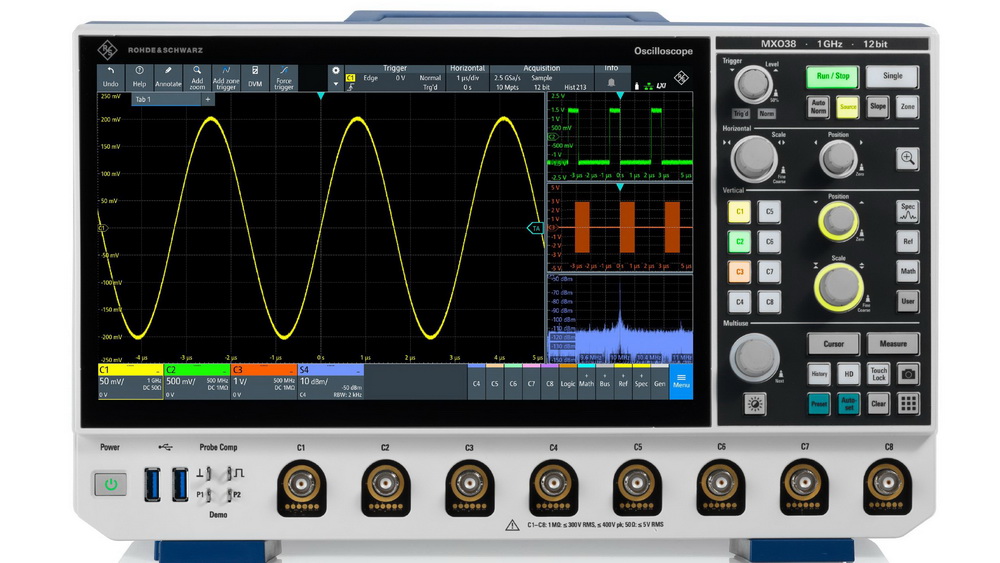Toggle channel C1 with yellow button
Viewport: 1000px width, 563px height.
(x=740, y=212)
